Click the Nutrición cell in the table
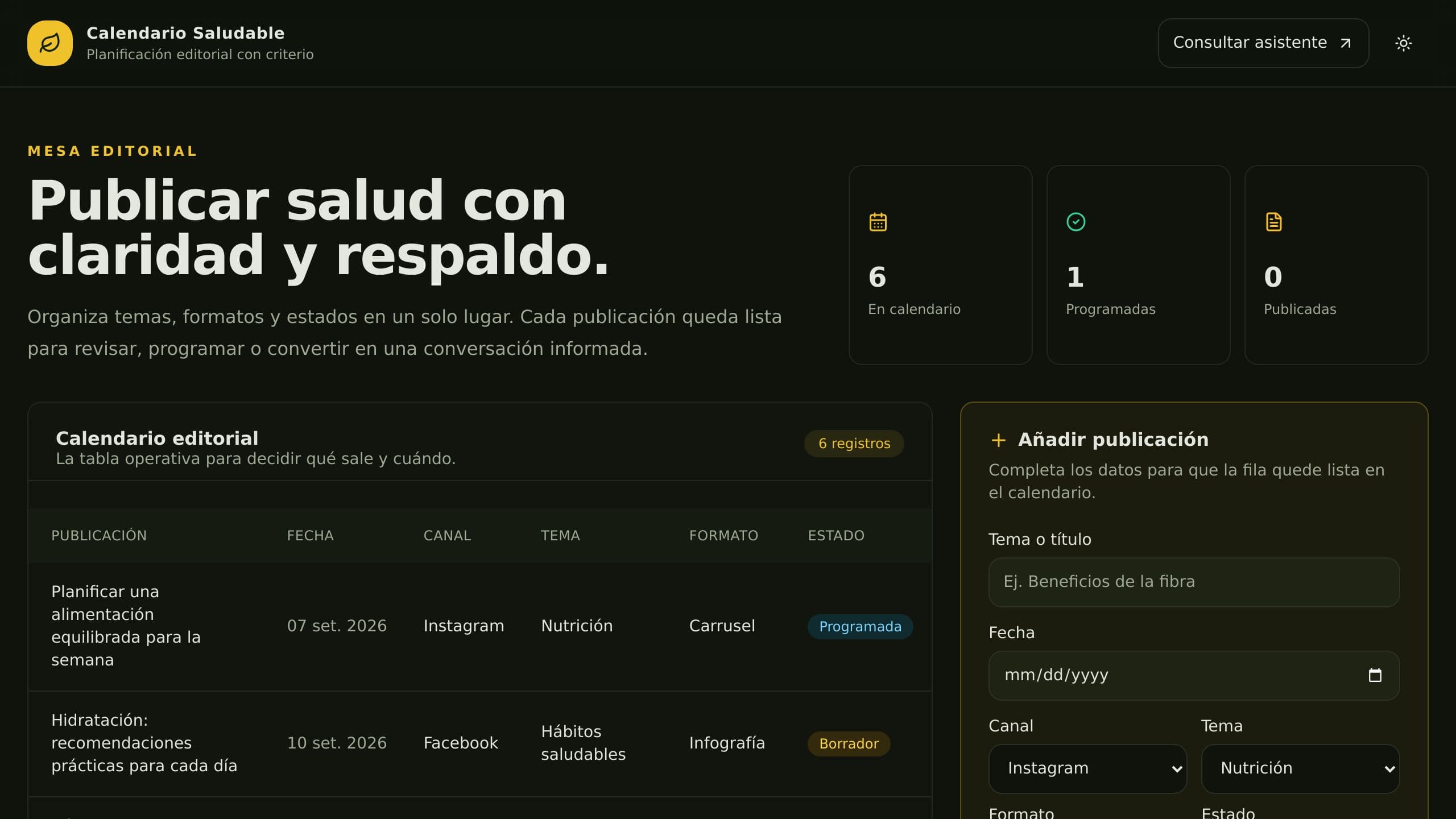The image size is (1456, 819). click(577, 626)
